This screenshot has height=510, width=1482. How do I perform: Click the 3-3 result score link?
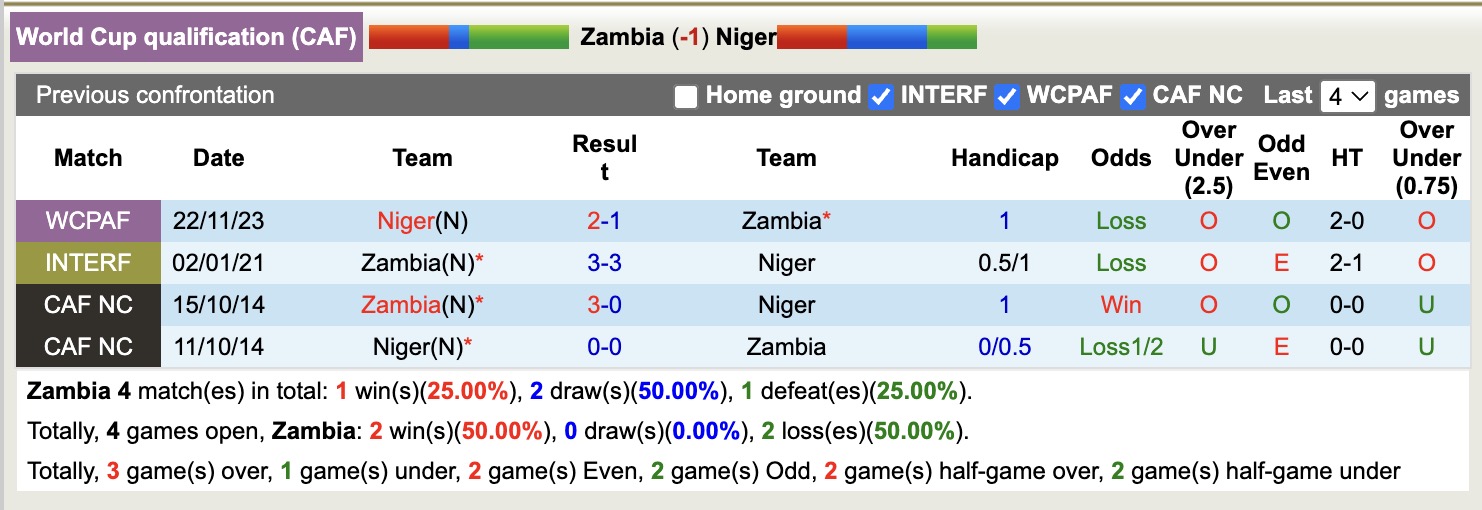(604, 263)
